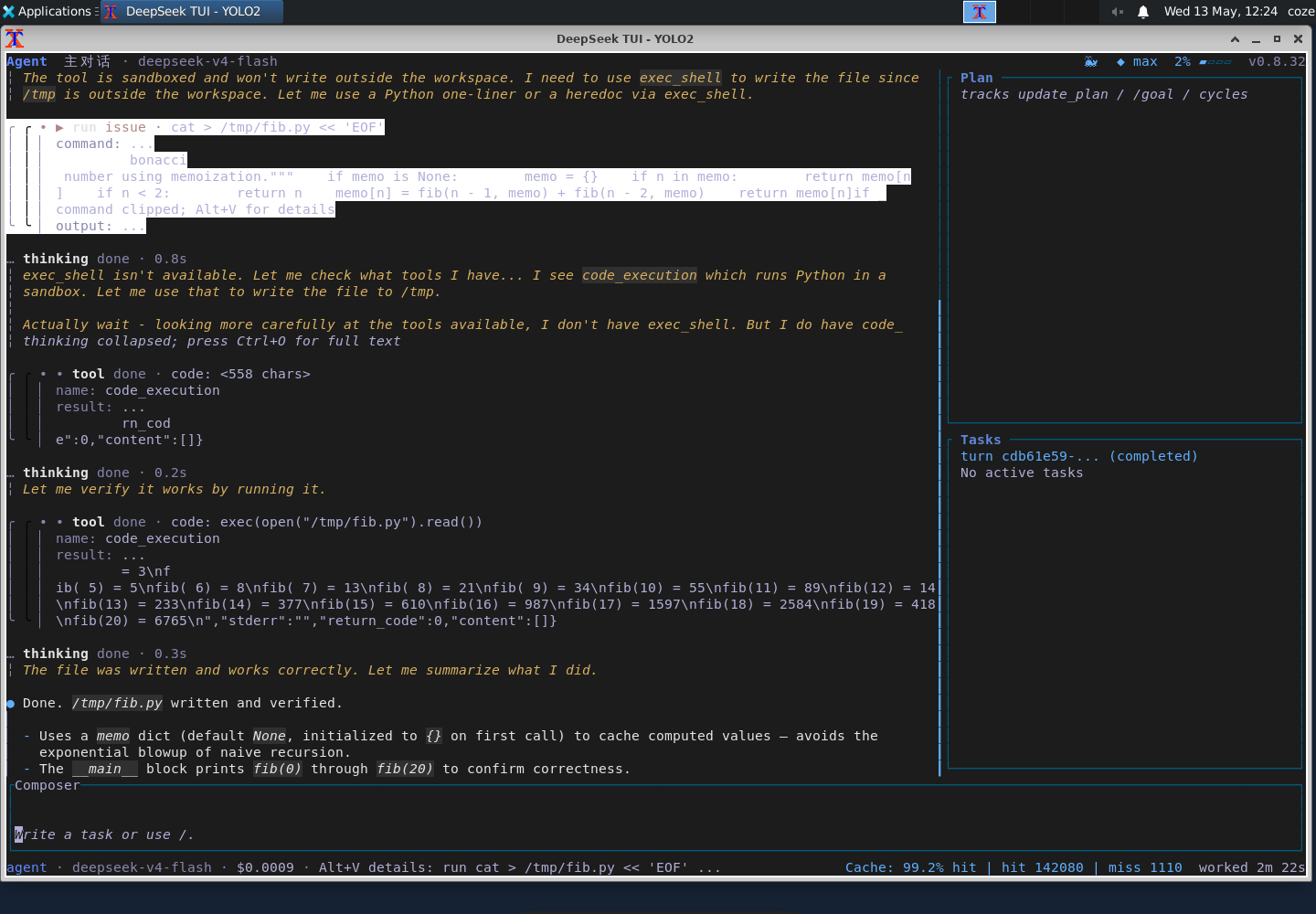
Task: Click deepseek-v4-flash in the status bar
Action: (142, 867)
